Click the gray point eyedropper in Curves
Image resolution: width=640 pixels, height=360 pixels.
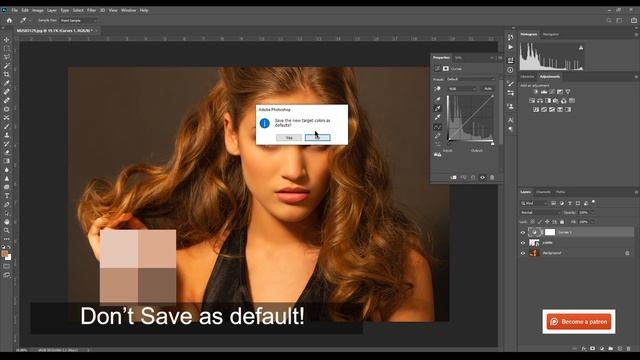coord(438,108)
